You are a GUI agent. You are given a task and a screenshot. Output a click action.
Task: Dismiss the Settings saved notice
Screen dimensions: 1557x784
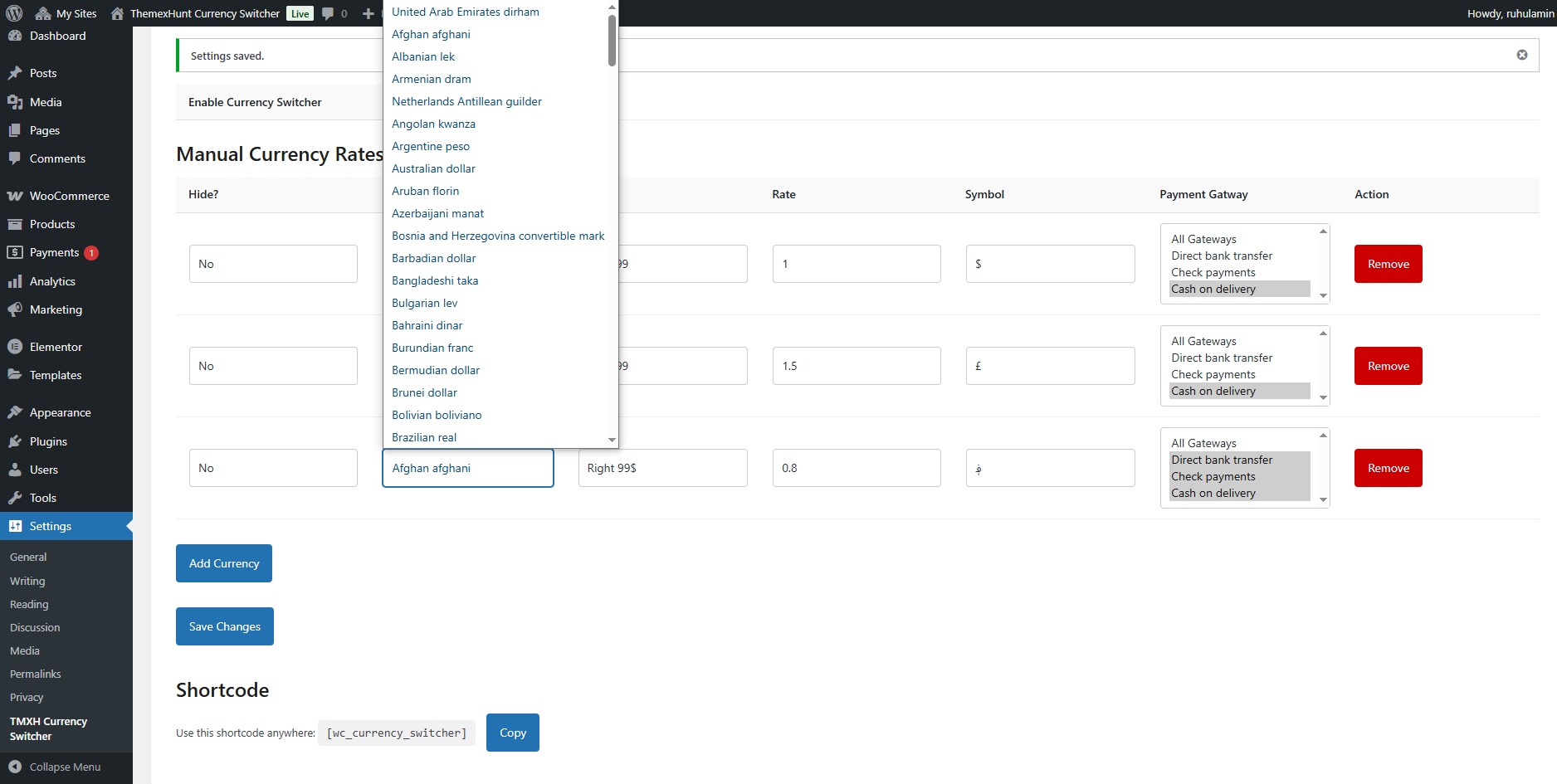point(1522,55)
